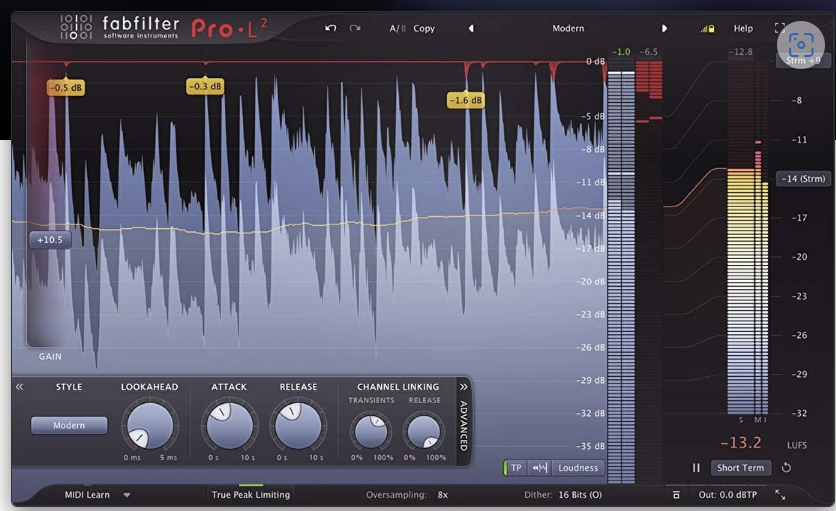This screenshot has width=836, height=511.
Task: Open the Help menu
Action: 743,28
